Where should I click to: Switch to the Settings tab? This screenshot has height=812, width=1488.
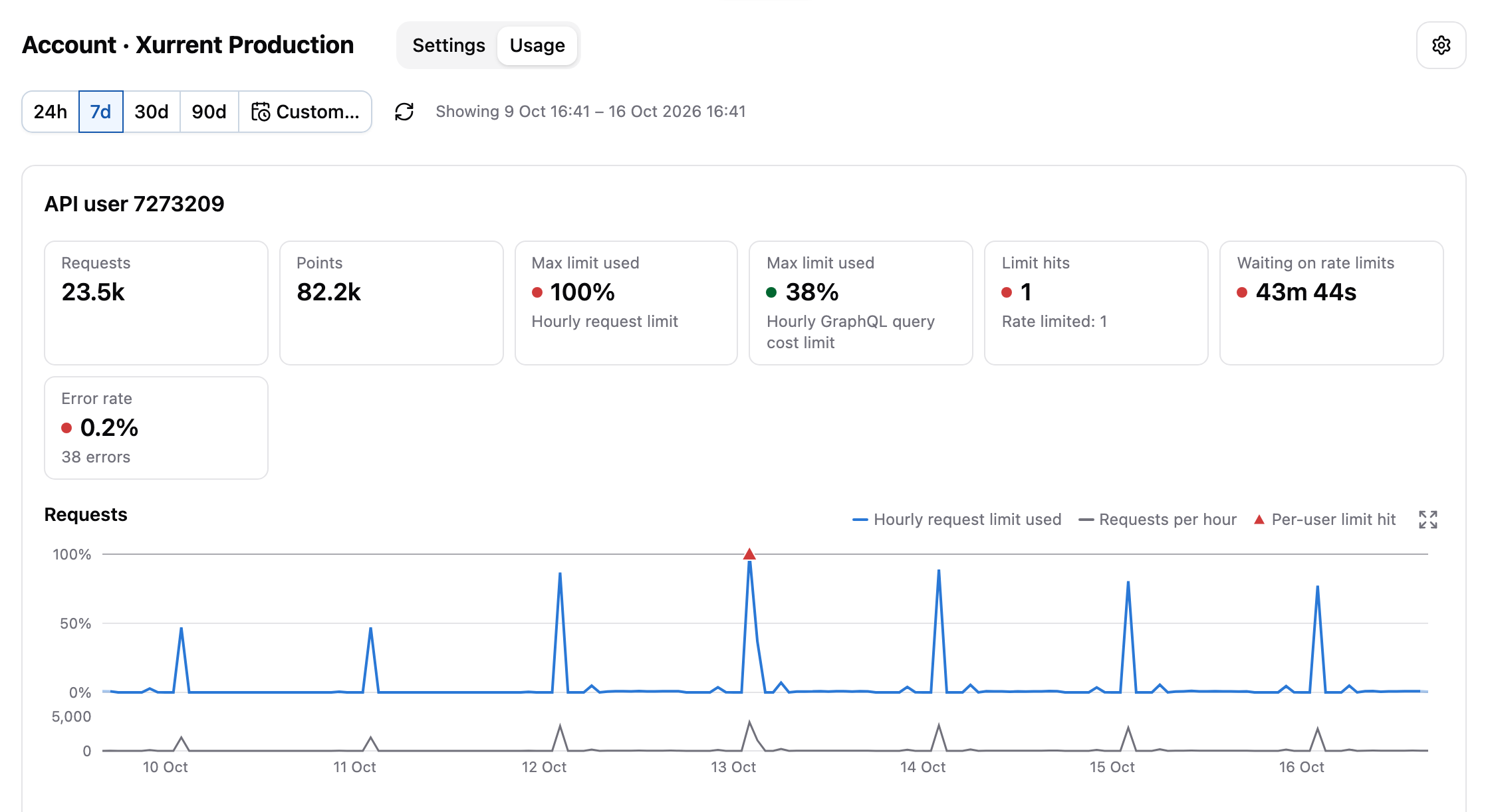pyautogui.click(x=449, y=45)
